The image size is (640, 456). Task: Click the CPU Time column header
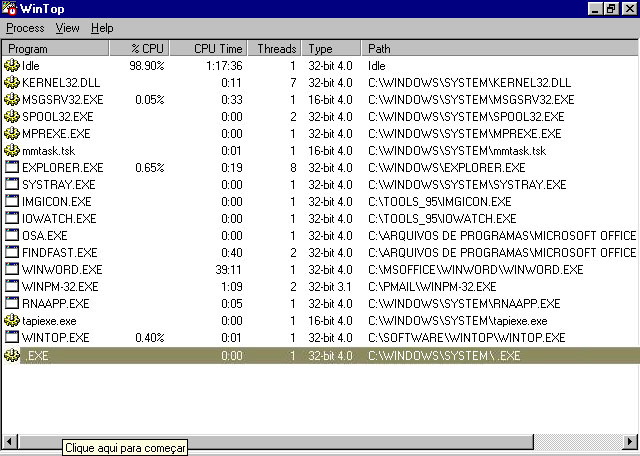click(x=209, y=48)
